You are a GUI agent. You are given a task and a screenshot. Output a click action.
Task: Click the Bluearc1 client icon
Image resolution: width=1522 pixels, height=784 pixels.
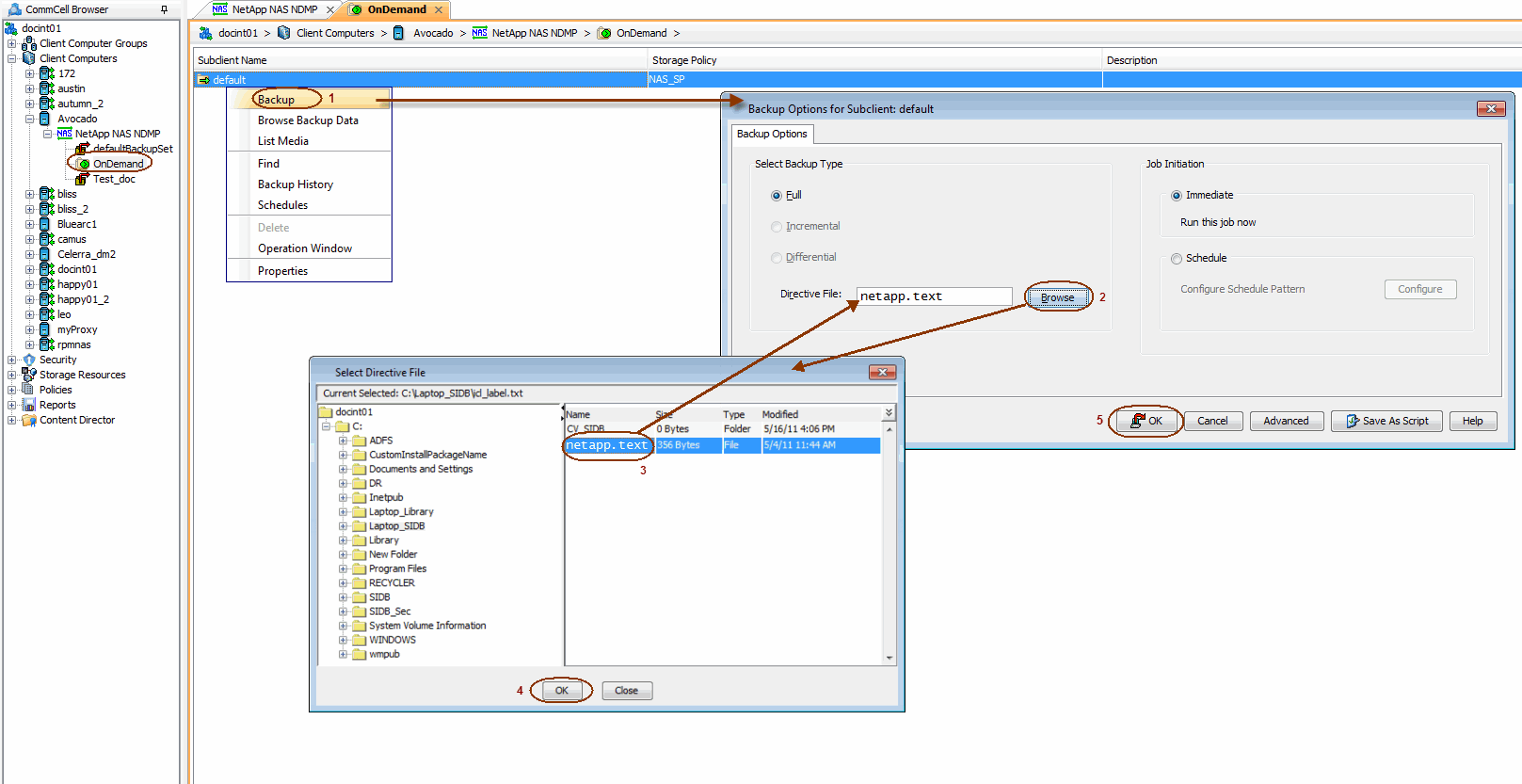(x=45, y=224)
